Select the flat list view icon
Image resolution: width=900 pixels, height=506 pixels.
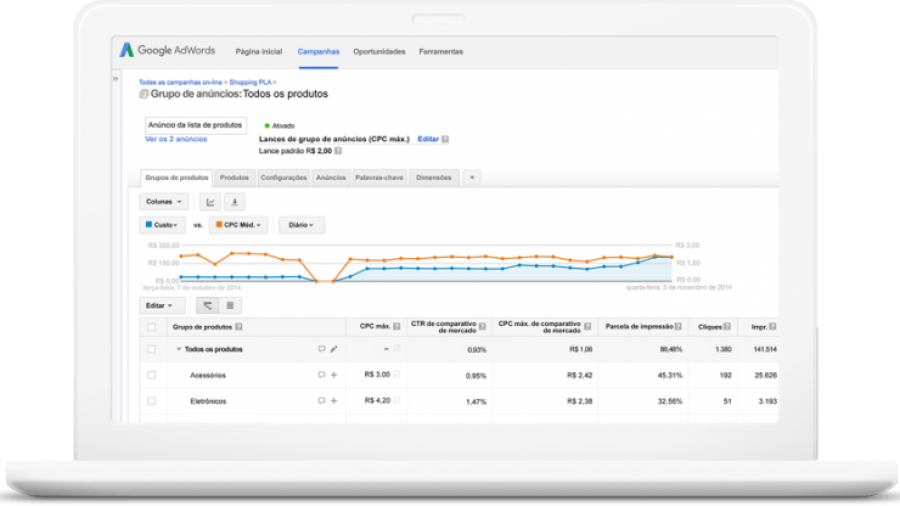[x=230, y=306]
